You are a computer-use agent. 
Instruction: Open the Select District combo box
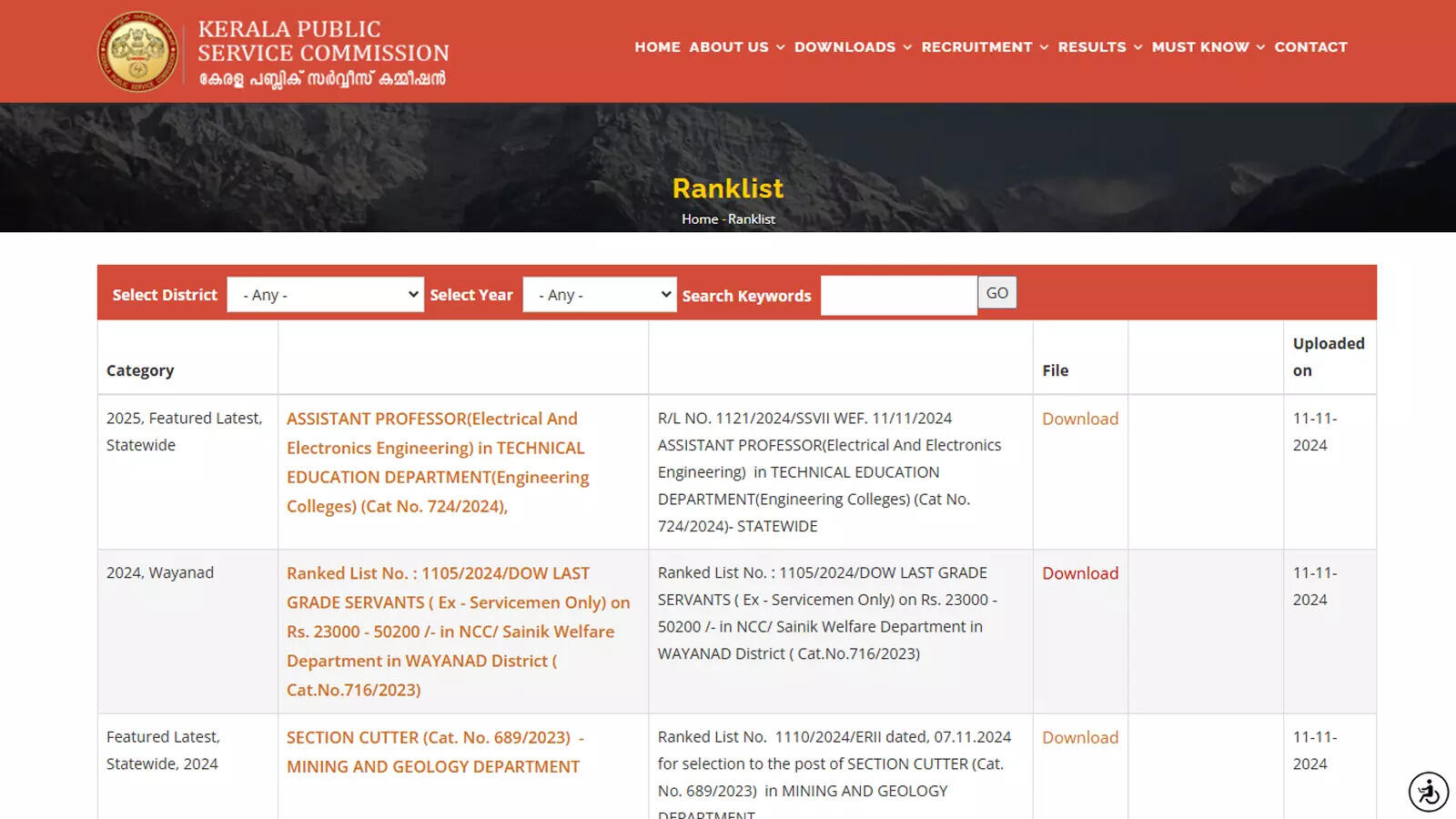(x=325, y=294)
